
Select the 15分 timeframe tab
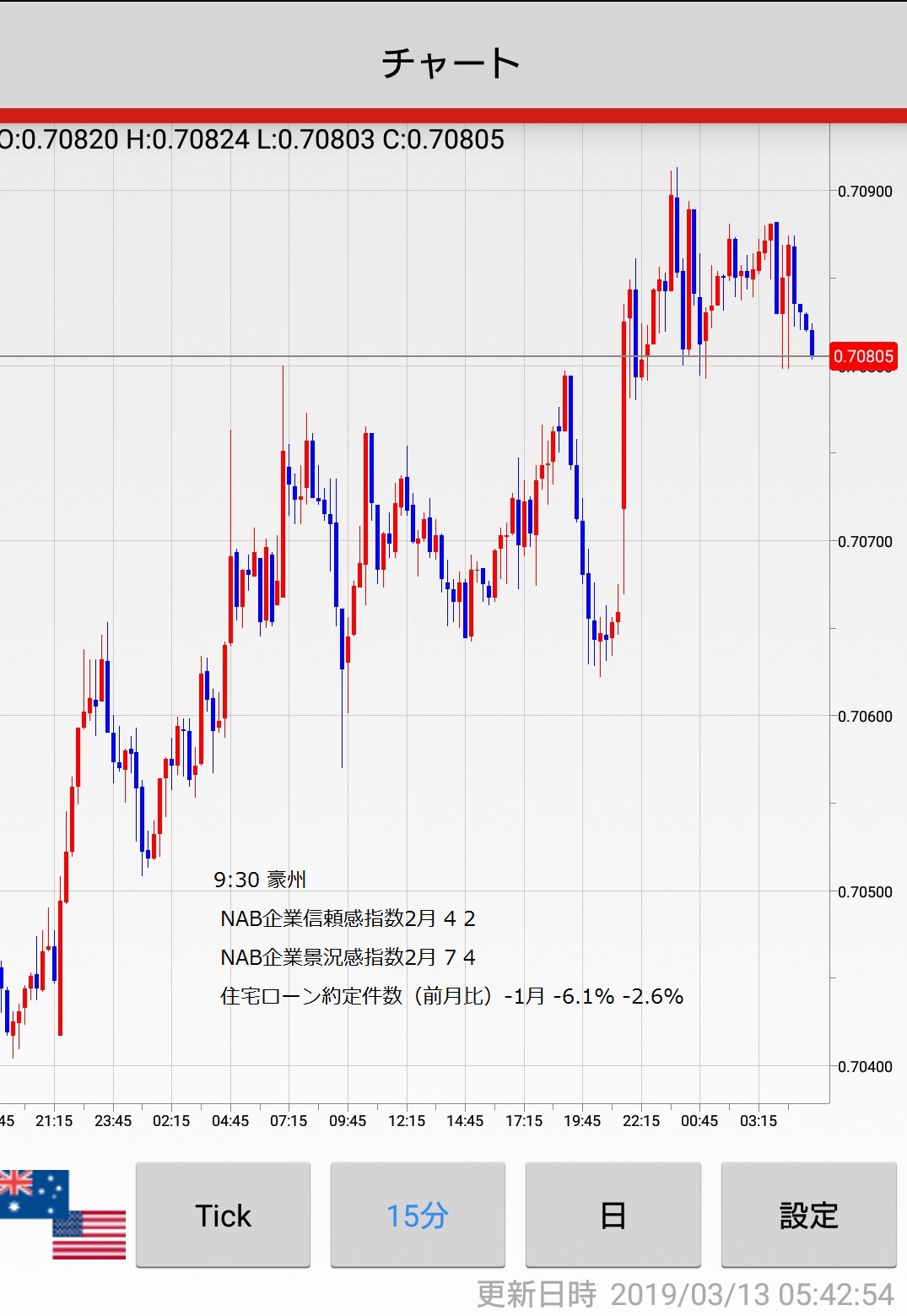pos(418,1215)
